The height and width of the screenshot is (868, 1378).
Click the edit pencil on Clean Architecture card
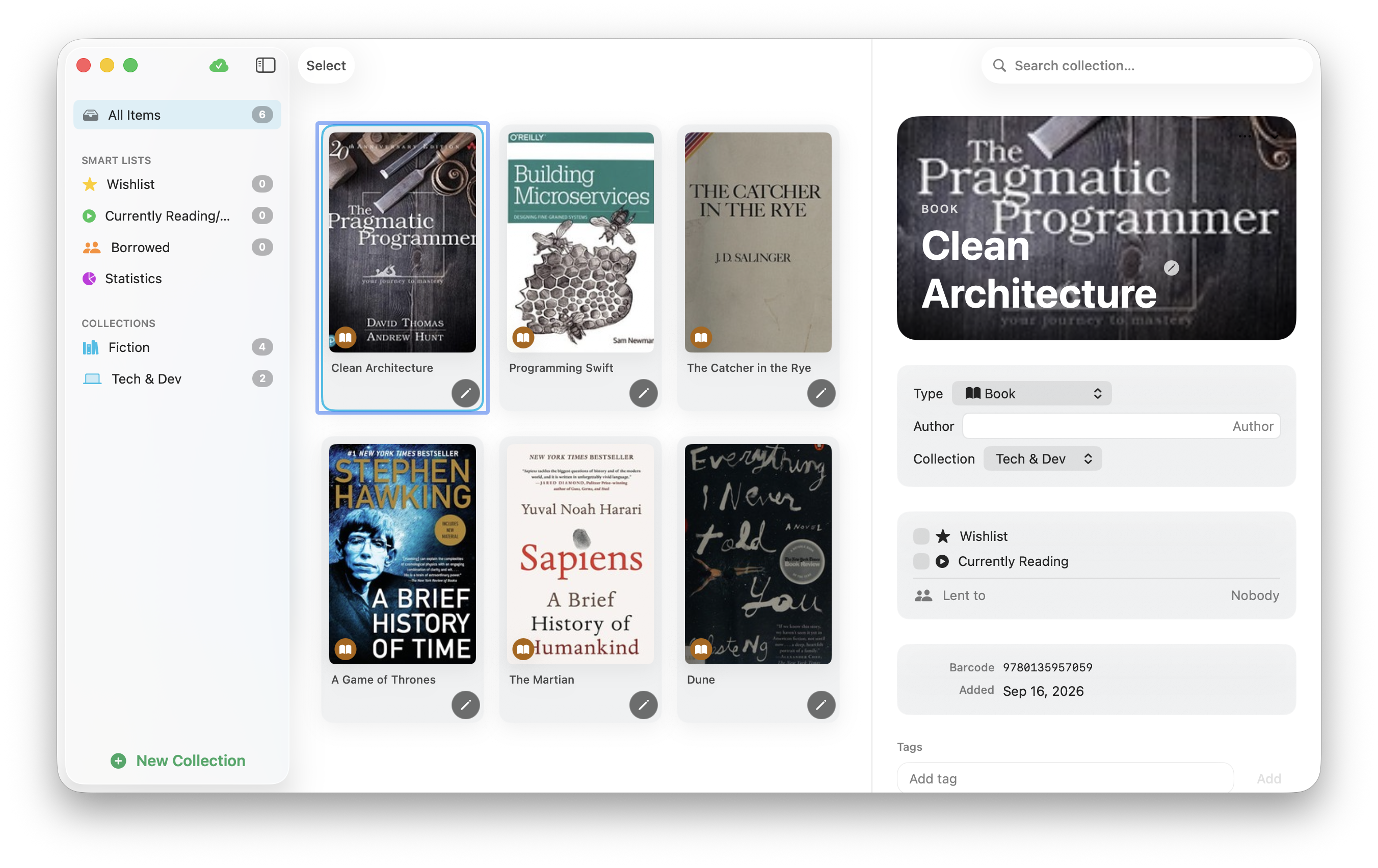coord(465,393)
